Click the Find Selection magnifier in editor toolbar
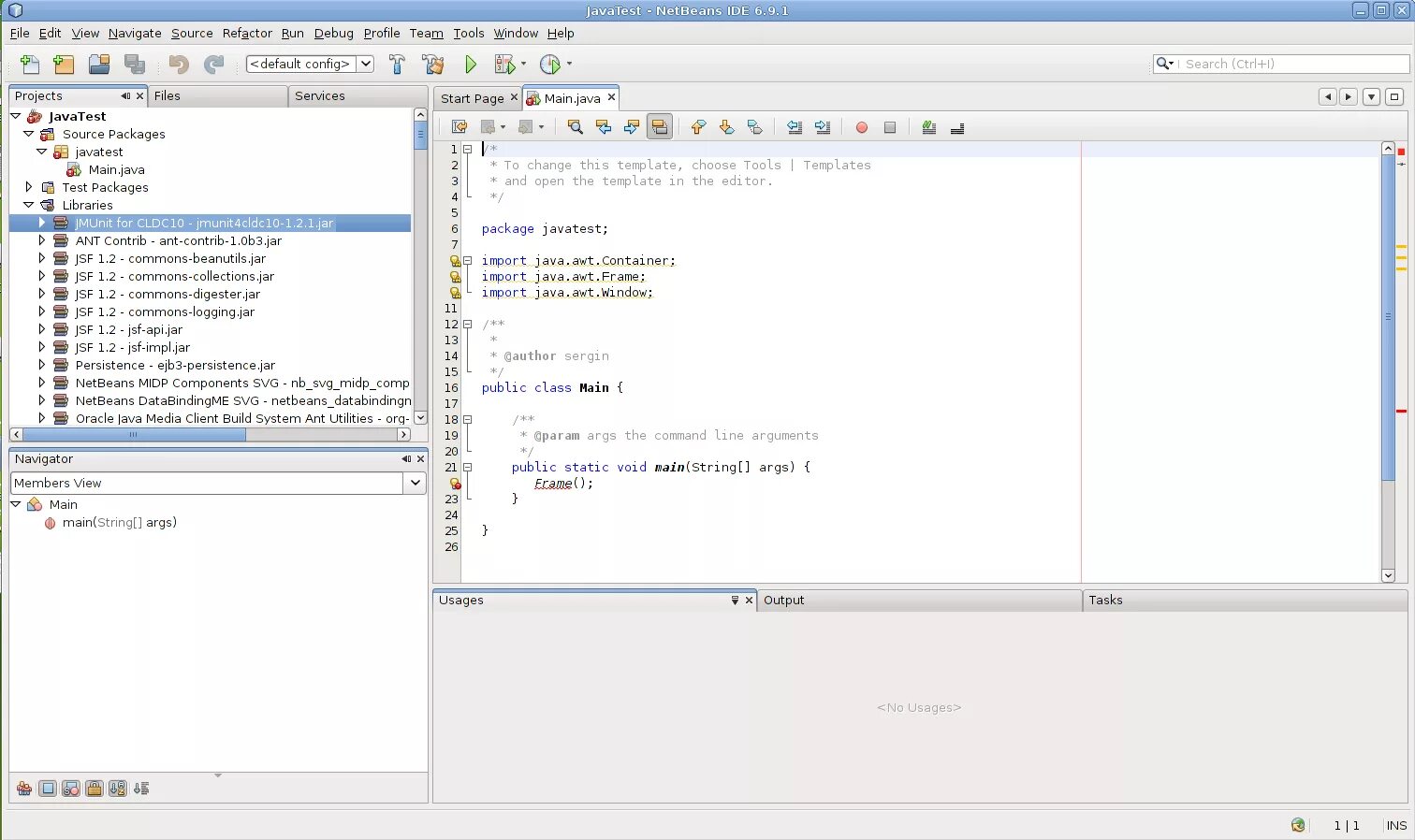 (x=575, y=127)
